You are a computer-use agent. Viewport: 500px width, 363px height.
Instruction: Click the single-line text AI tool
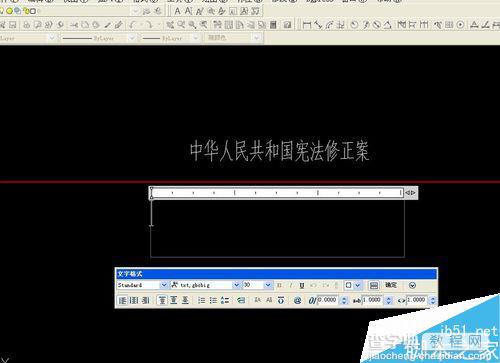coord(188,11)
